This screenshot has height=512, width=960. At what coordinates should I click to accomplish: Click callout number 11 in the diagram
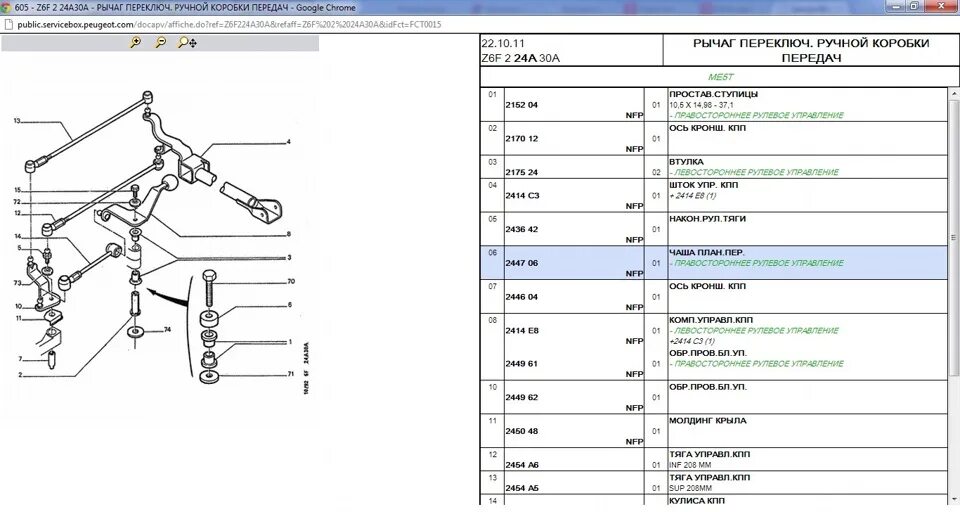pos(18,318)
